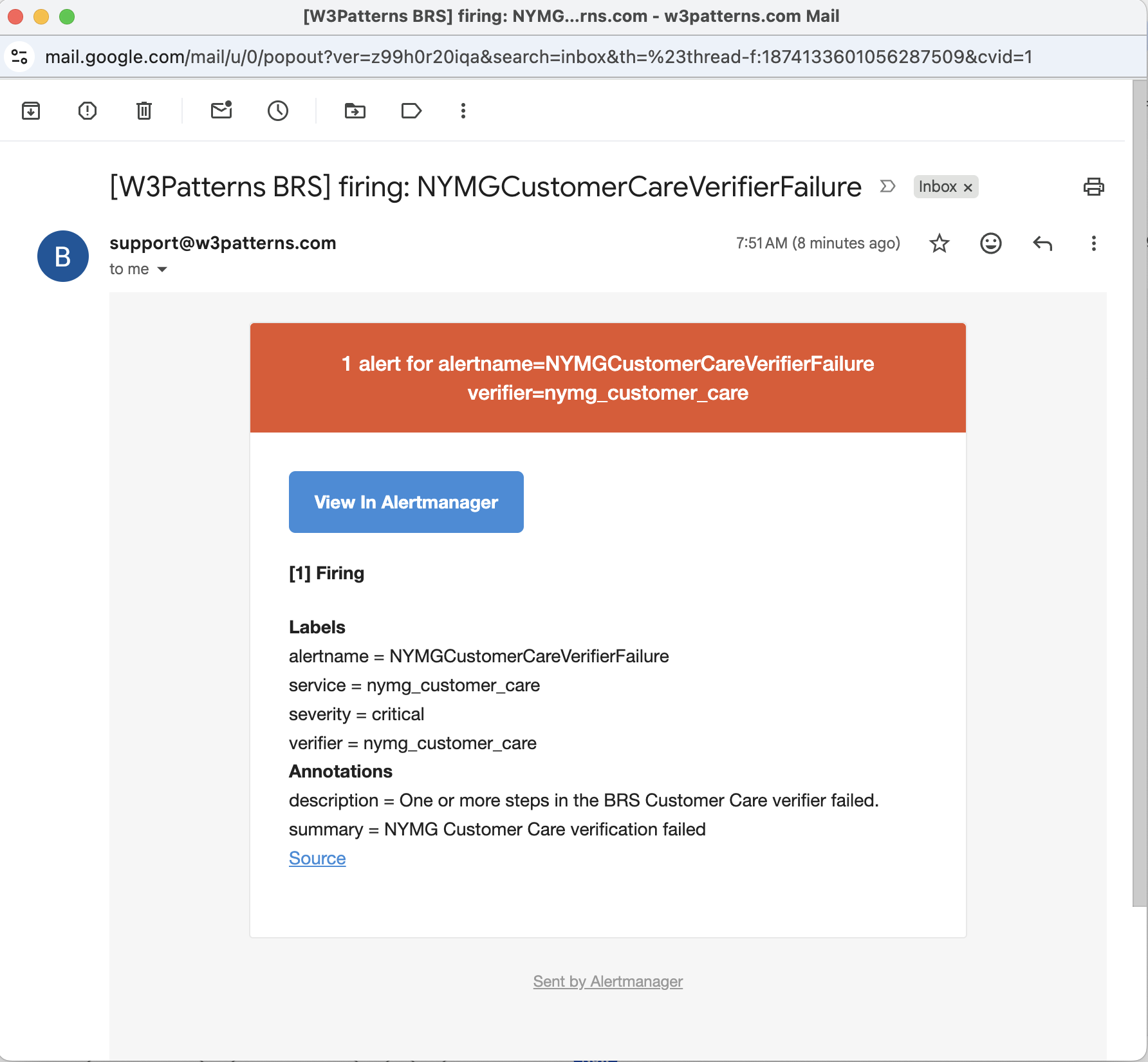Minimize the window with the yellow button
The width and height of the screenshot is (1148, 1062).
(x=41, y=16)
